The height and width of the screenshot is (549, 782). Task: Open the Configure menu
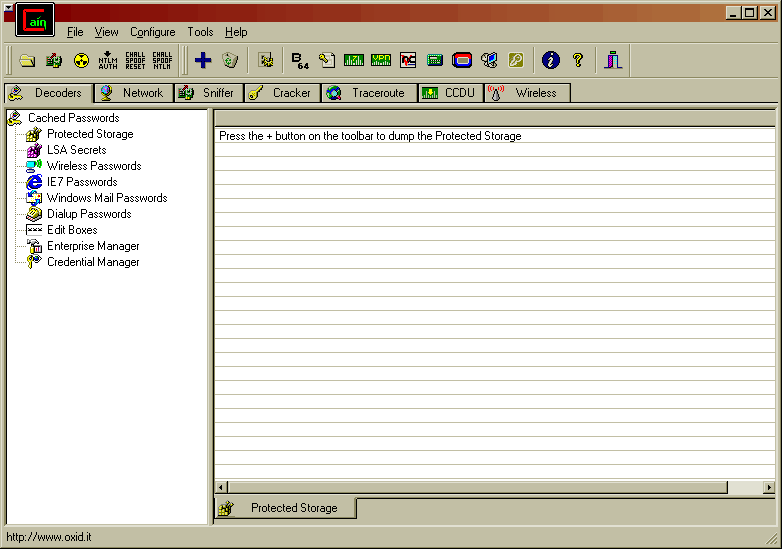point(153,32)
